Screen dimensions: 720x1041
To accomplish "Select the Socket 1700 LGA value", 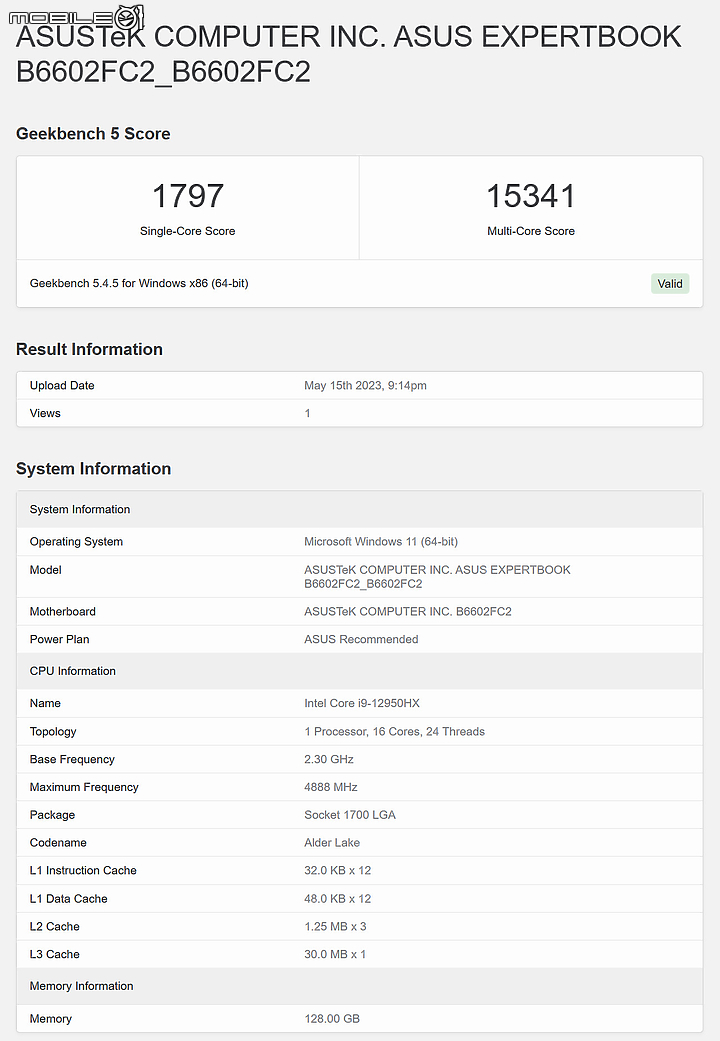I will (350, 815).
